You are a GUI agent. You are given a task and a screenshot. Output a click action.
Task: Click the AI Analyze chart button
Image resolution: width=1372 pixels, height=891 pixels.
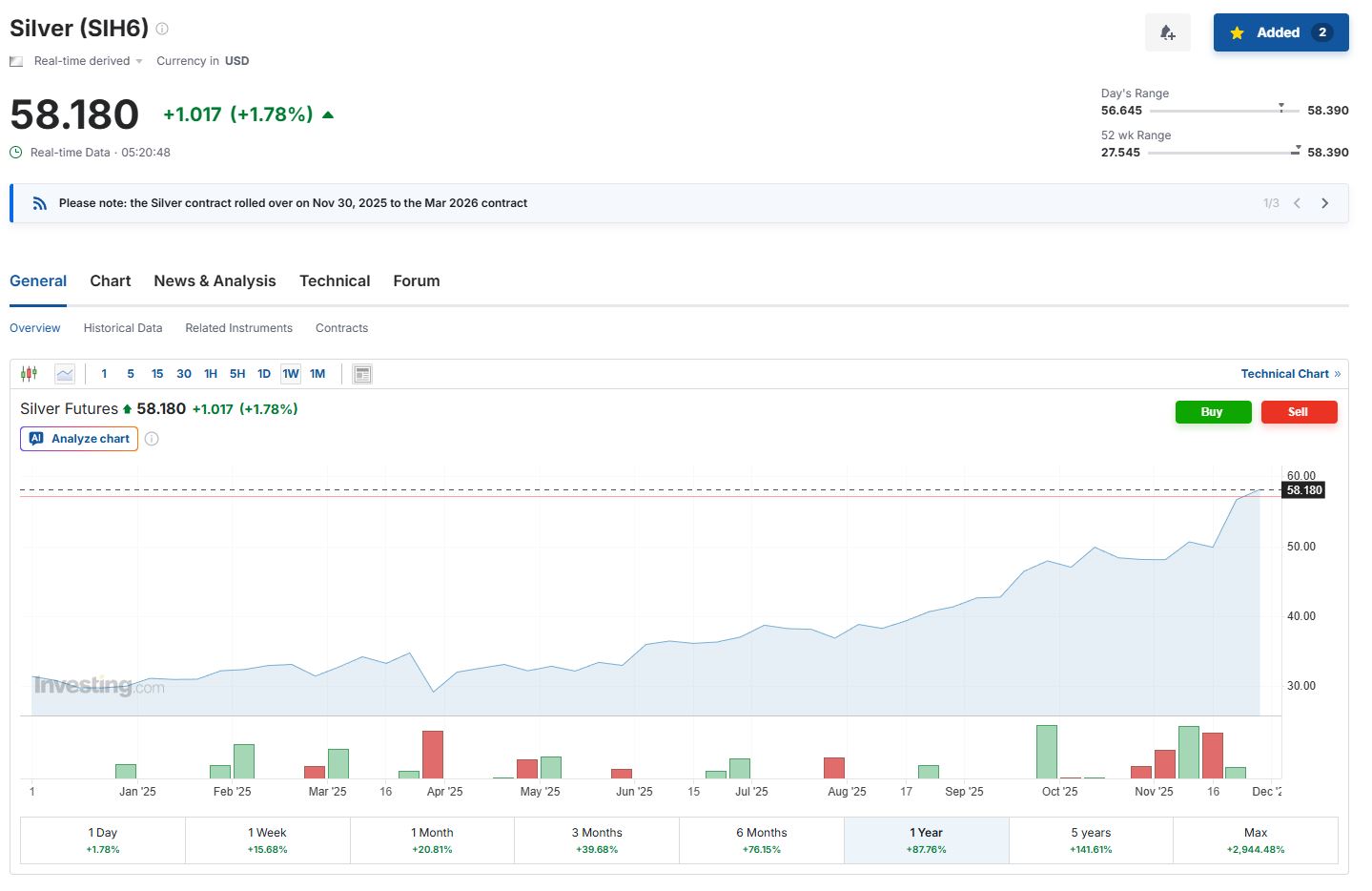pos(79,439)
